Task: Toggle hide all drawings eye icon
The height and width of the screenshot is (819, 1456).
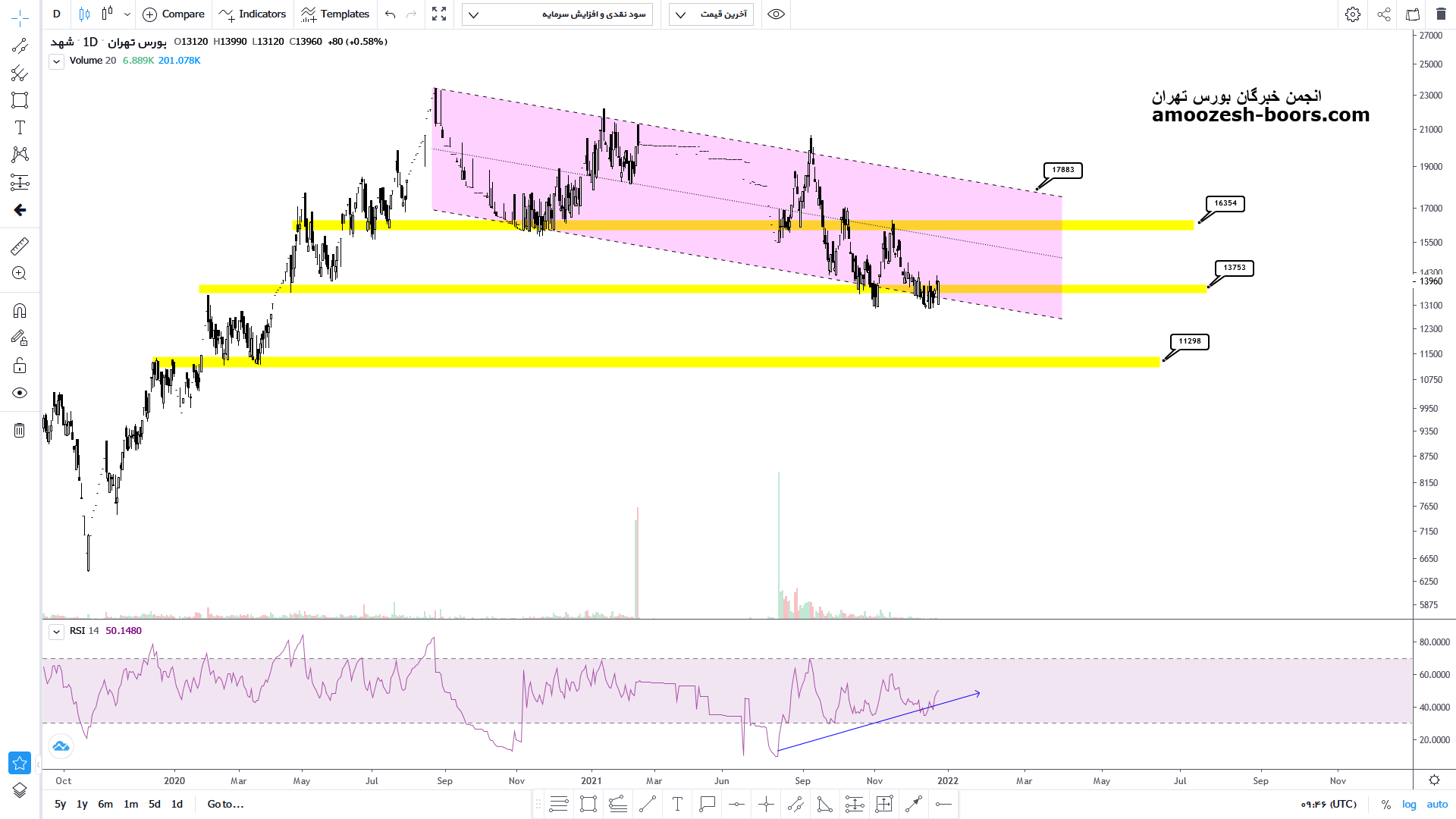Action: (x=20, y=393)
